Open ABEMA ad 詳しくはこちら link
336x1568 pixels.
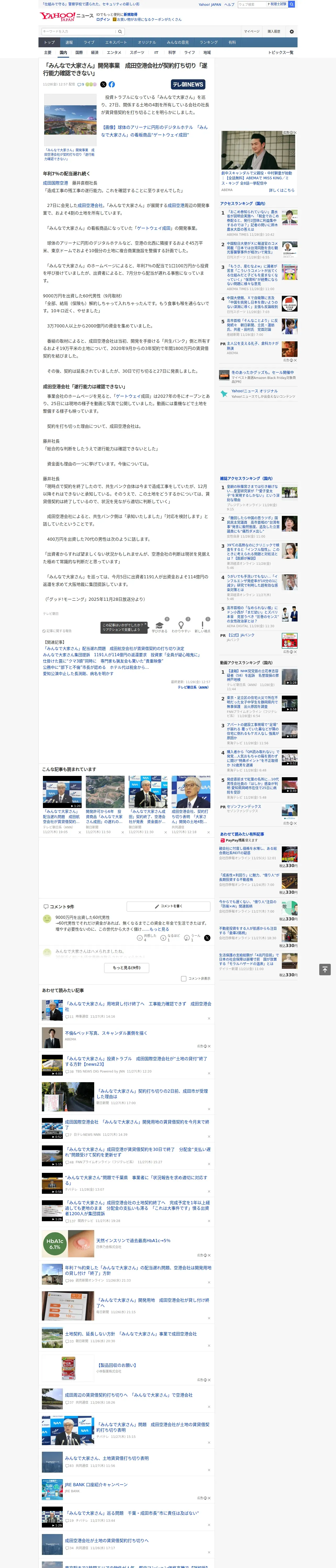point(282,191)
